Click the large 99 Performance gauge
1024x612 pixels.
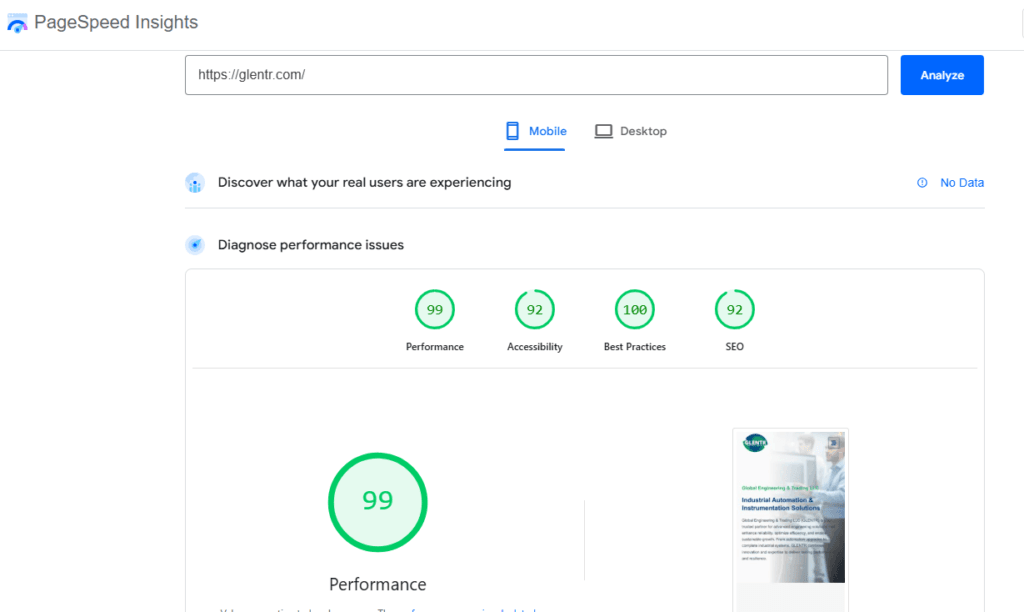[377, 502]
